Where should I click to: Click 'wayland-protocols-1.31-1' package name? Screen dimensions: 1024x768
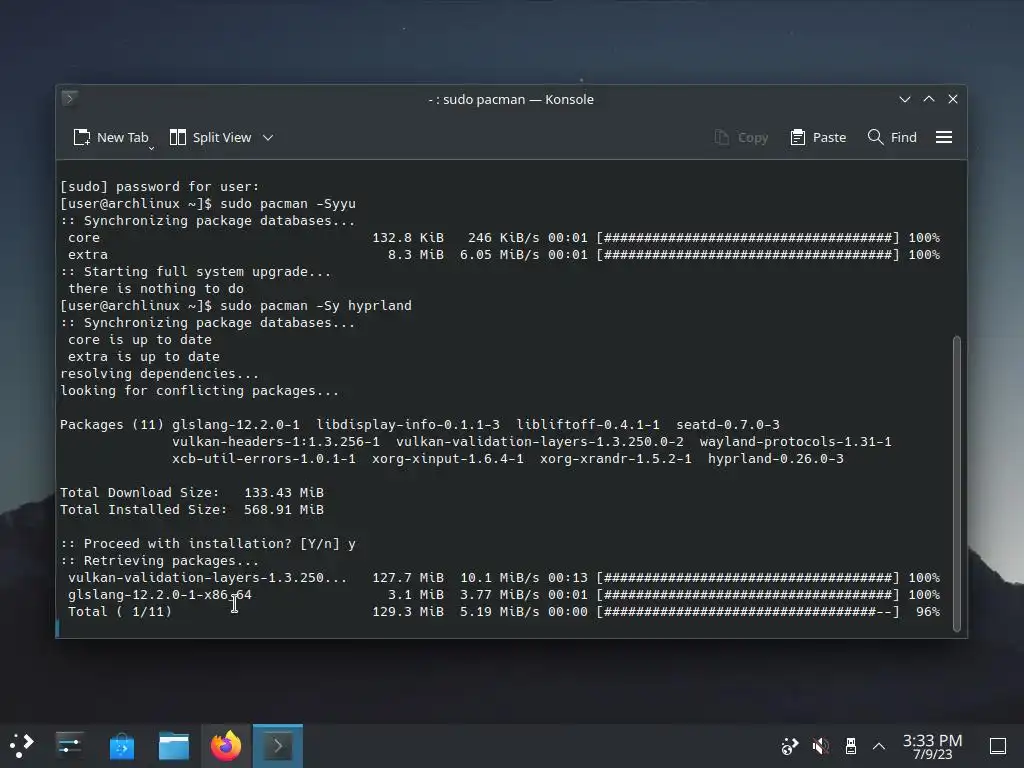click(x=795, y=441)
